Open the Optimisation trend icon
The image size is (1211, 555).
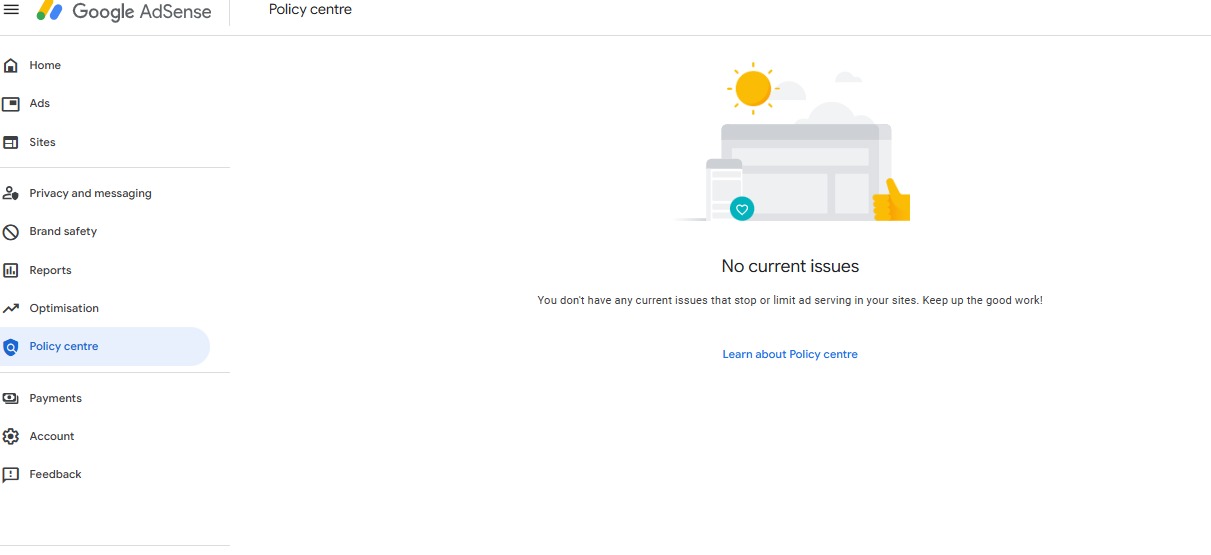coord(11,309)
